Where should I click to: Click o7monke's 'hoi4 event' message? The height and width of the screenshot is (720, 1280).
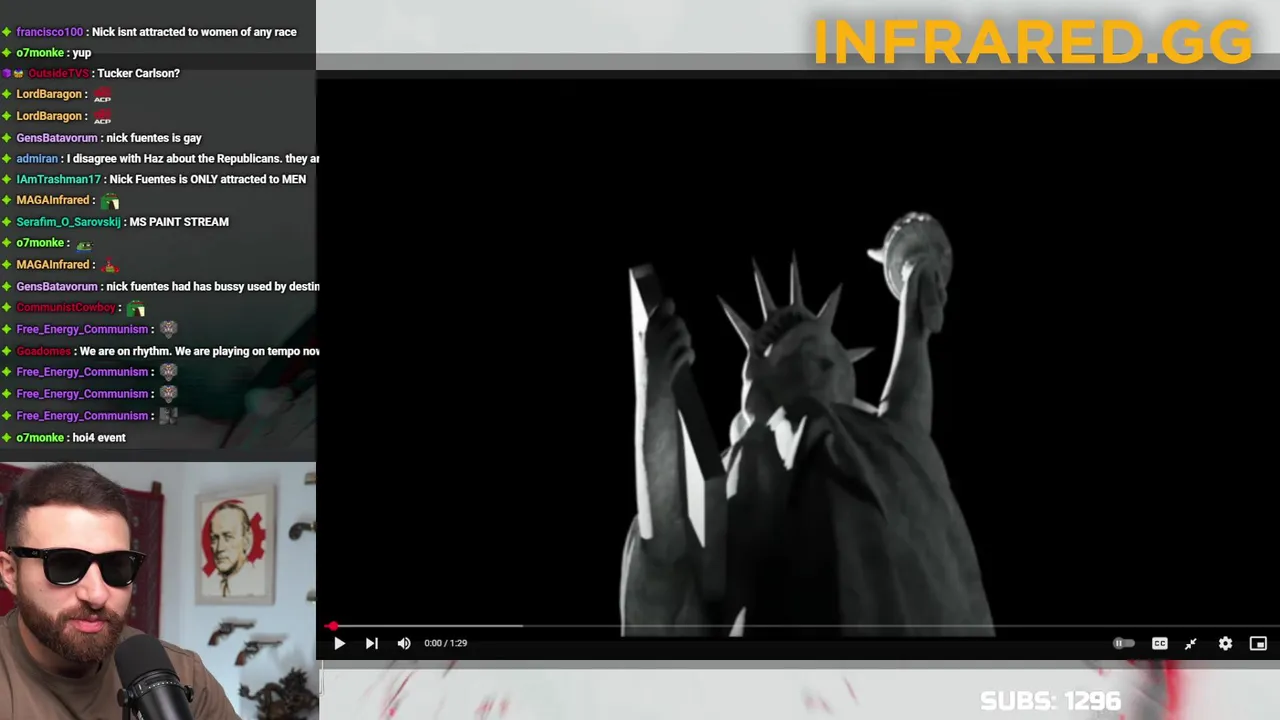coord(99,438)
